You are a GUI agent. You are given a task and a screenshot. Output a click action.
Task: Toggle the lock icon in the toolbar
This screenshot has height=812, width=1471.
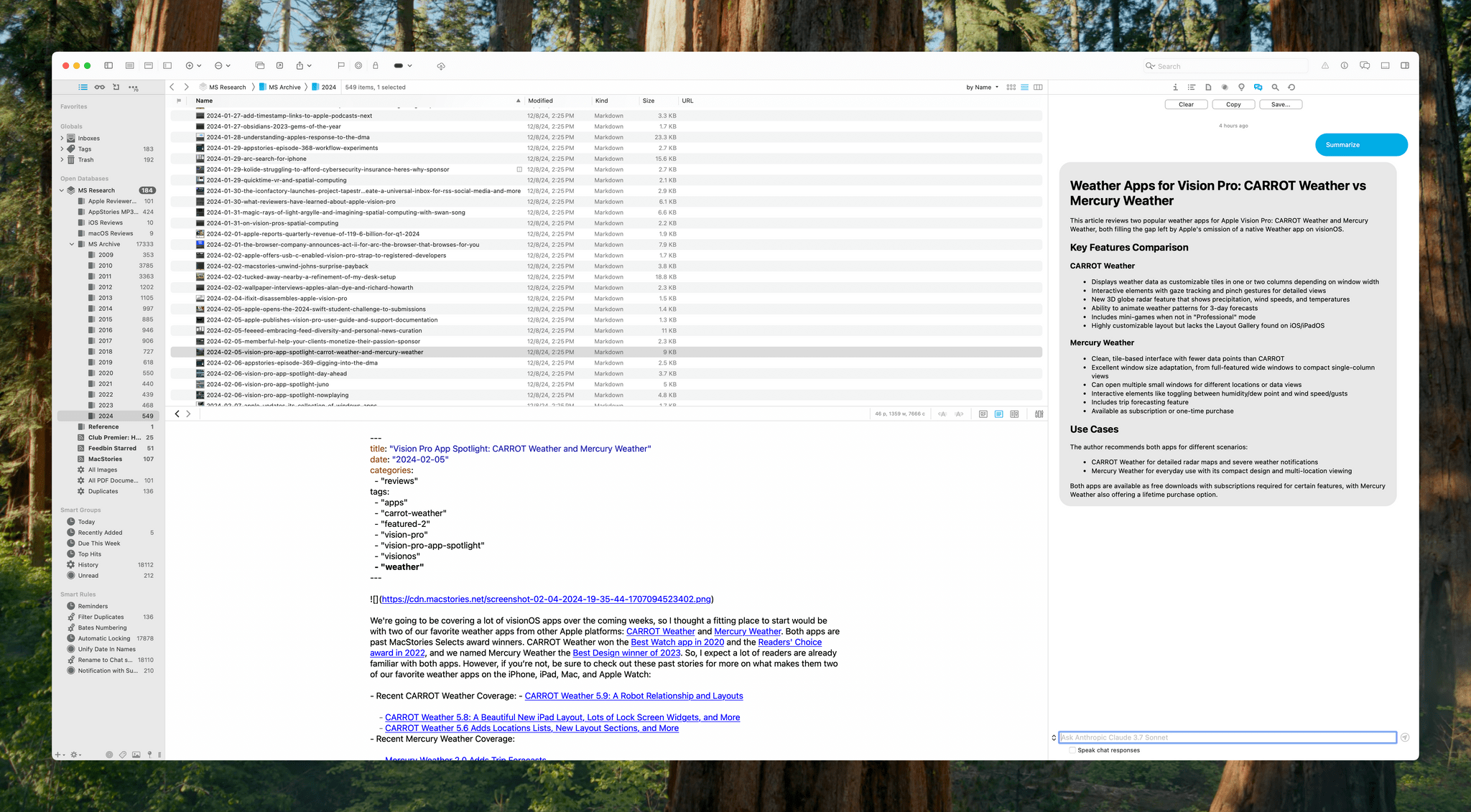point(376,65)
